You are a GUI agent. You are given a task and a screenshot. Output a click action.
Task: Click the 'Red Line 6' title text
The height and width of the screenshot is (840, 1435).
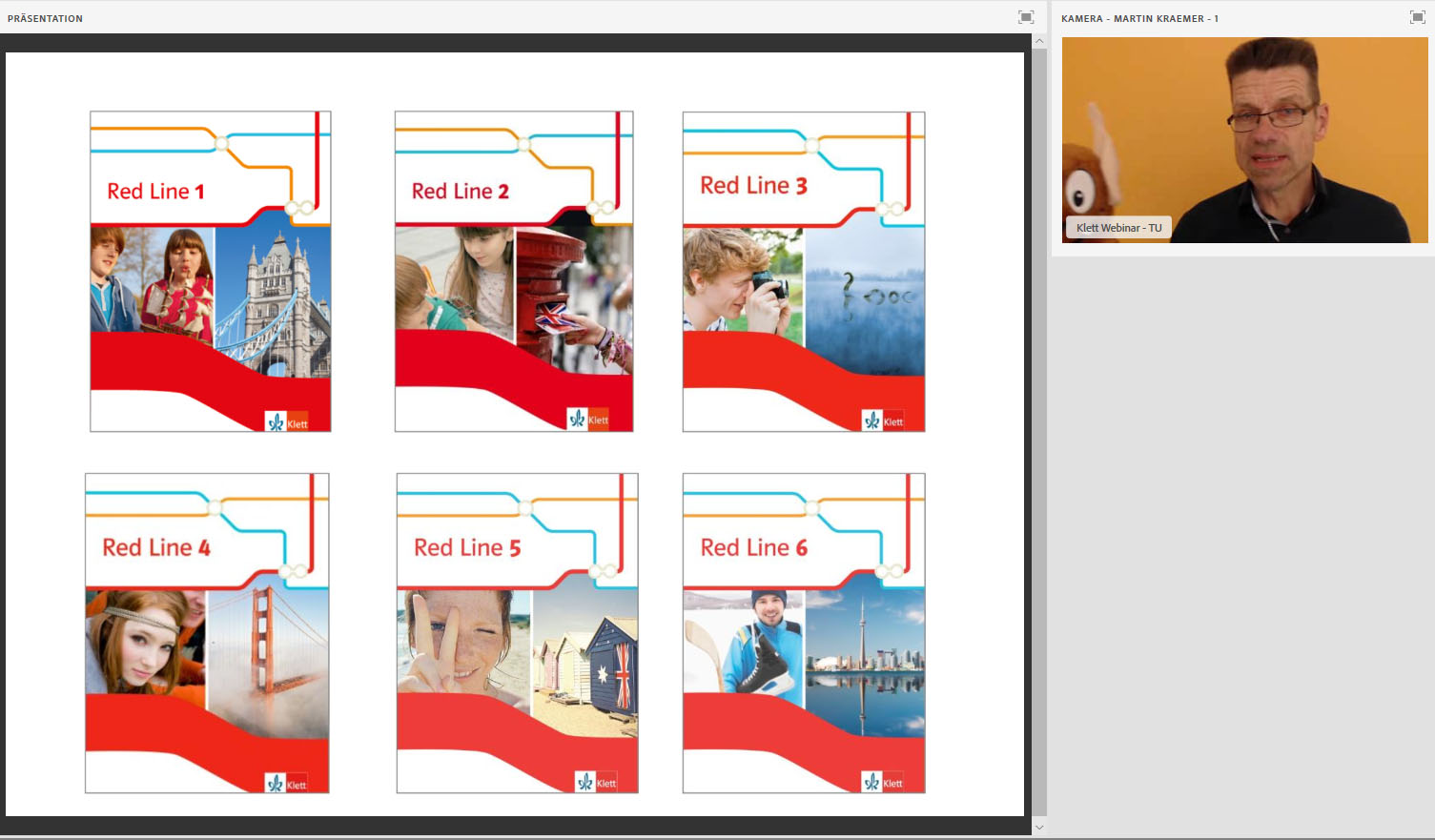coord(754,547)
